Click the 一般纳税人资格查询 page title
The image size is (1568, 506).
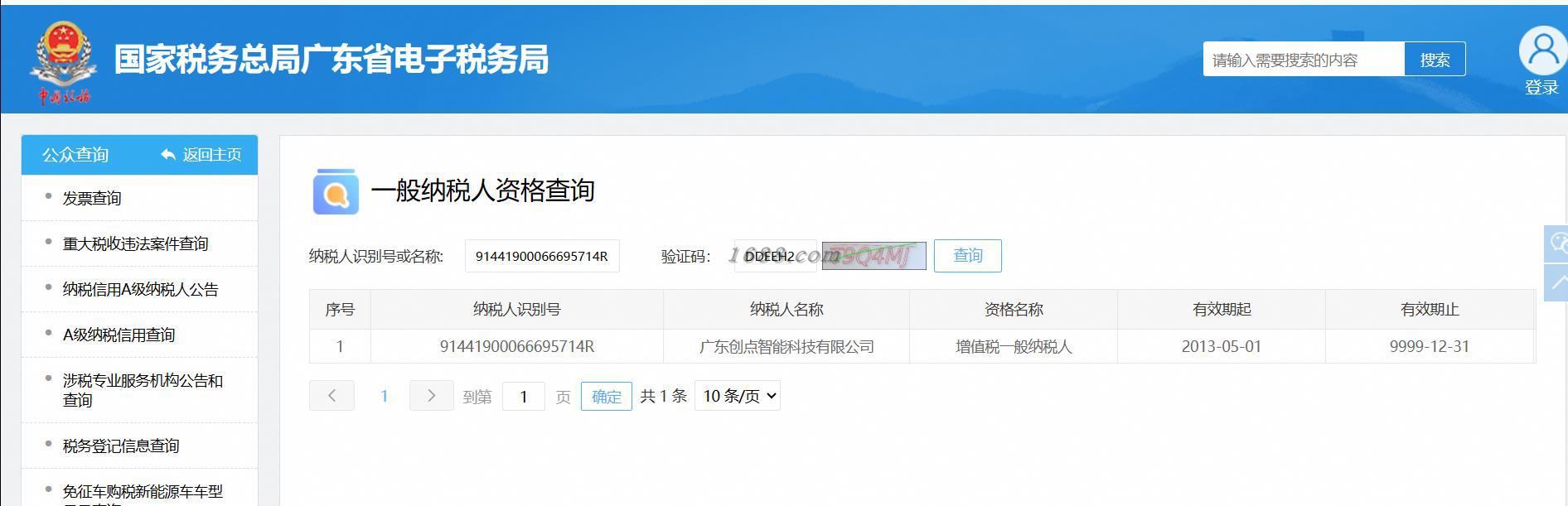click(483, 190)
